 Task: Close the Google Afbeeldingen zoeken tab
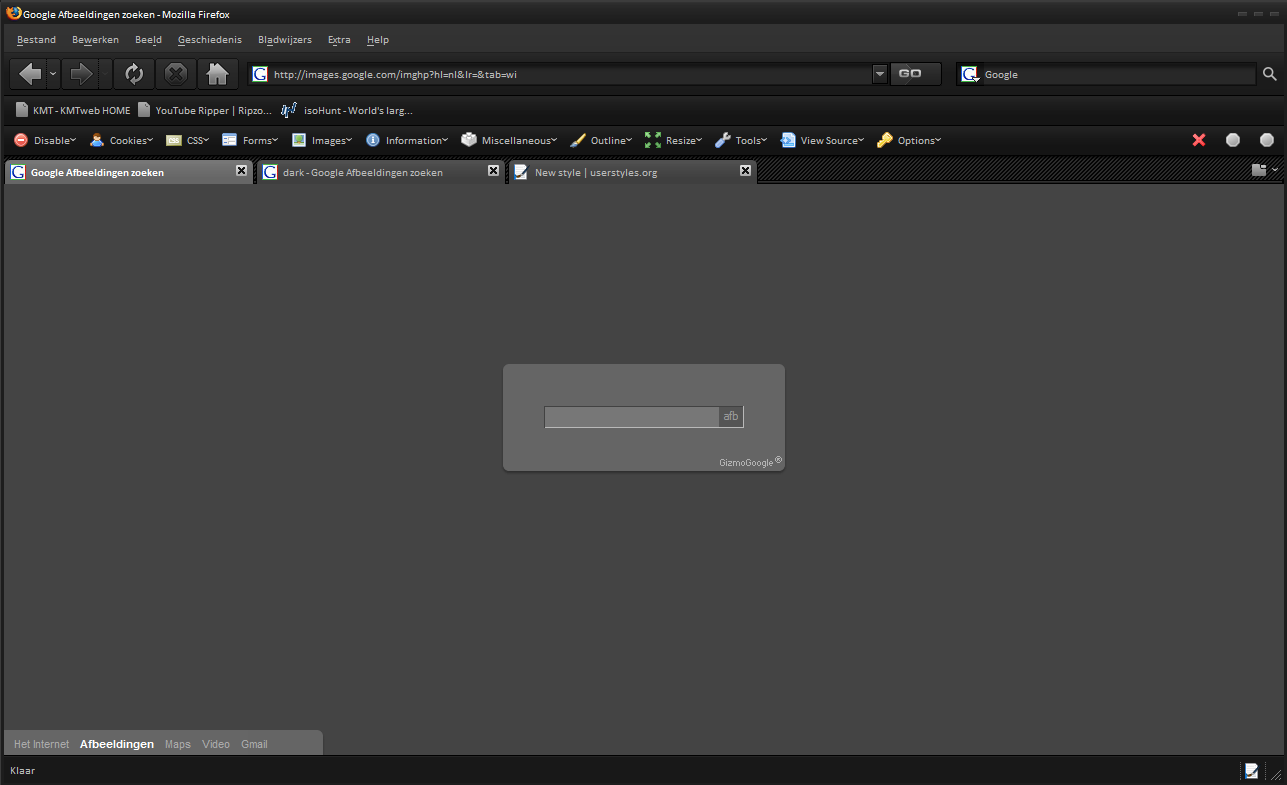[x=241, y=171]
